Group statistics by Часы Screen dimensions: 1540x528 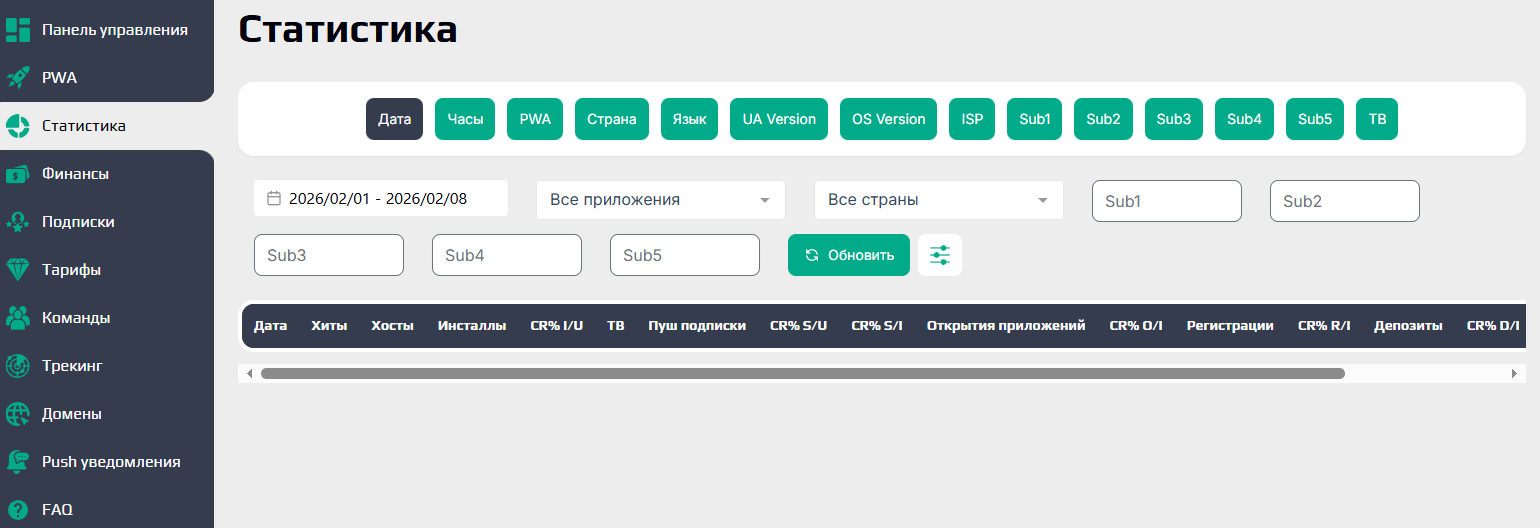465,119
